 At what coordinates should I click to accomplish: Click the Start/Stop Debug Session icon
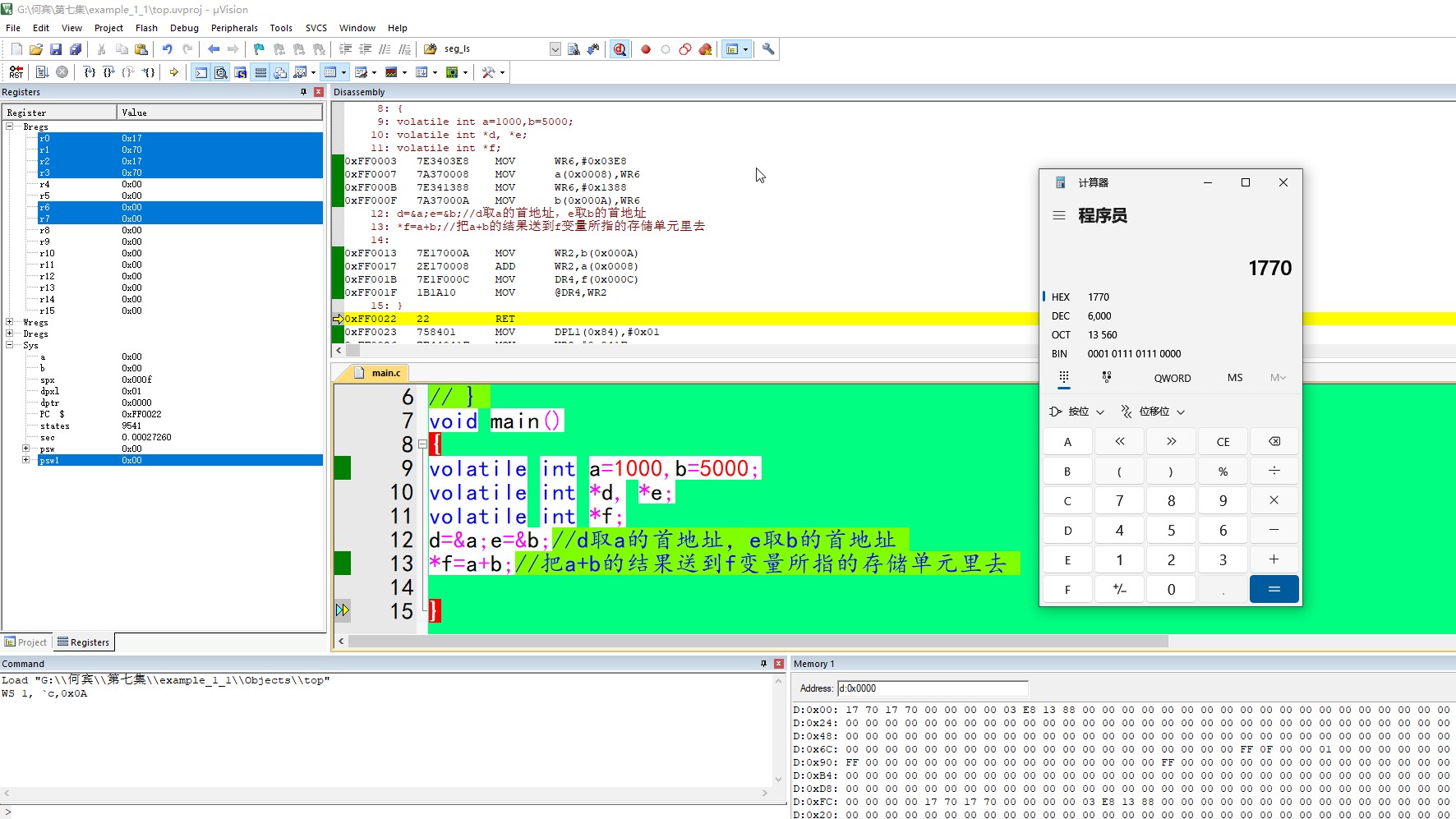coord(620,49)
